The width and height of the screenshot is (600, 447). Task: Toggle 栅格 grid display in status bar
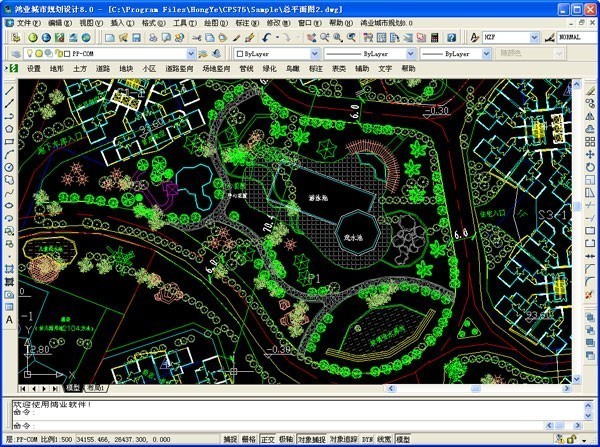[x=249, y=439]
